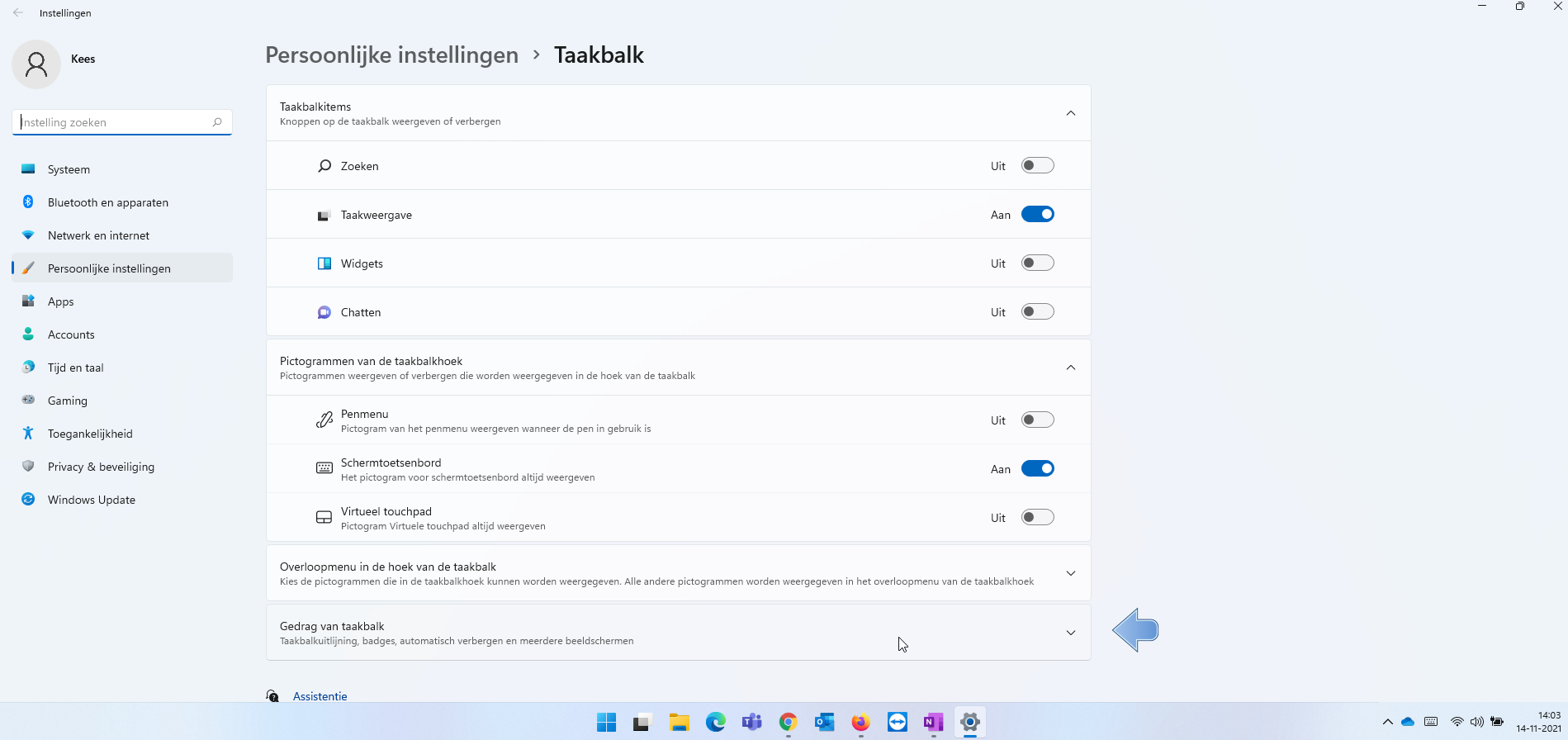Select Tijd en taal in sidebar
The height and width of the screenshot is (740, 1568).
122,368
